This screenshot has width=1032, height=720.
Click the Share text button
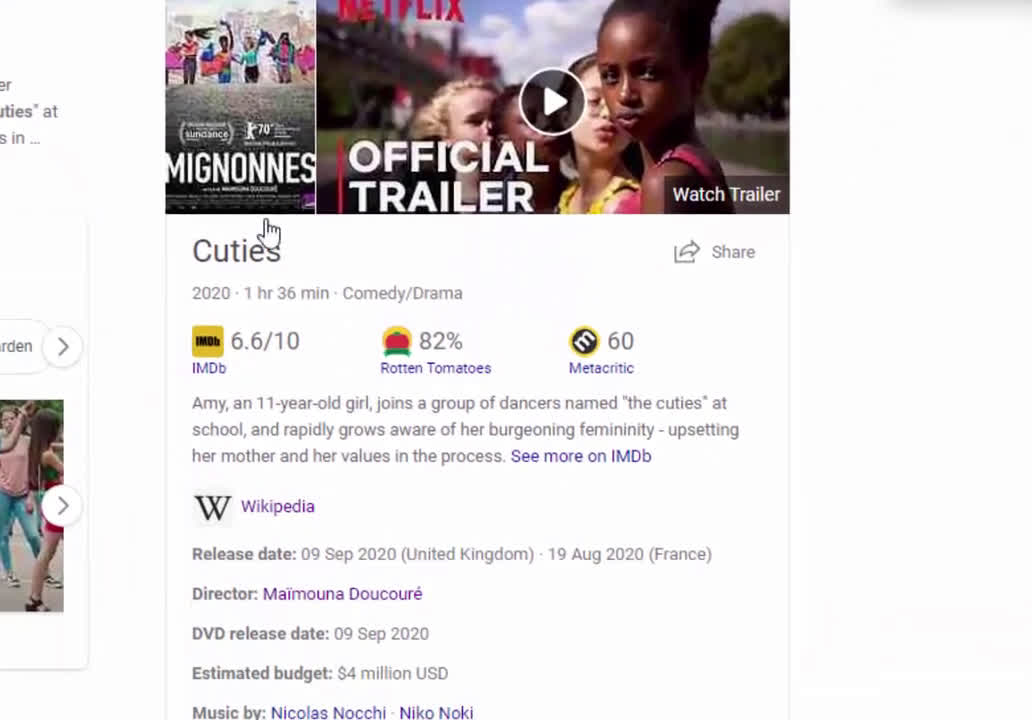pos(733,252)
